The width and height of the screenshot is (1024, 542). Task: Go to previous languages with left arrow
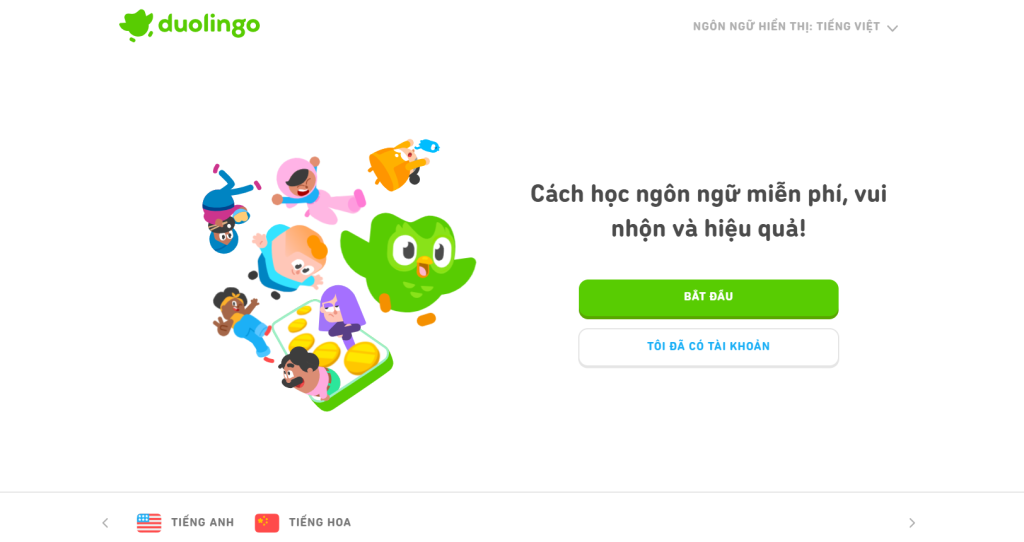tap(106, 522)
